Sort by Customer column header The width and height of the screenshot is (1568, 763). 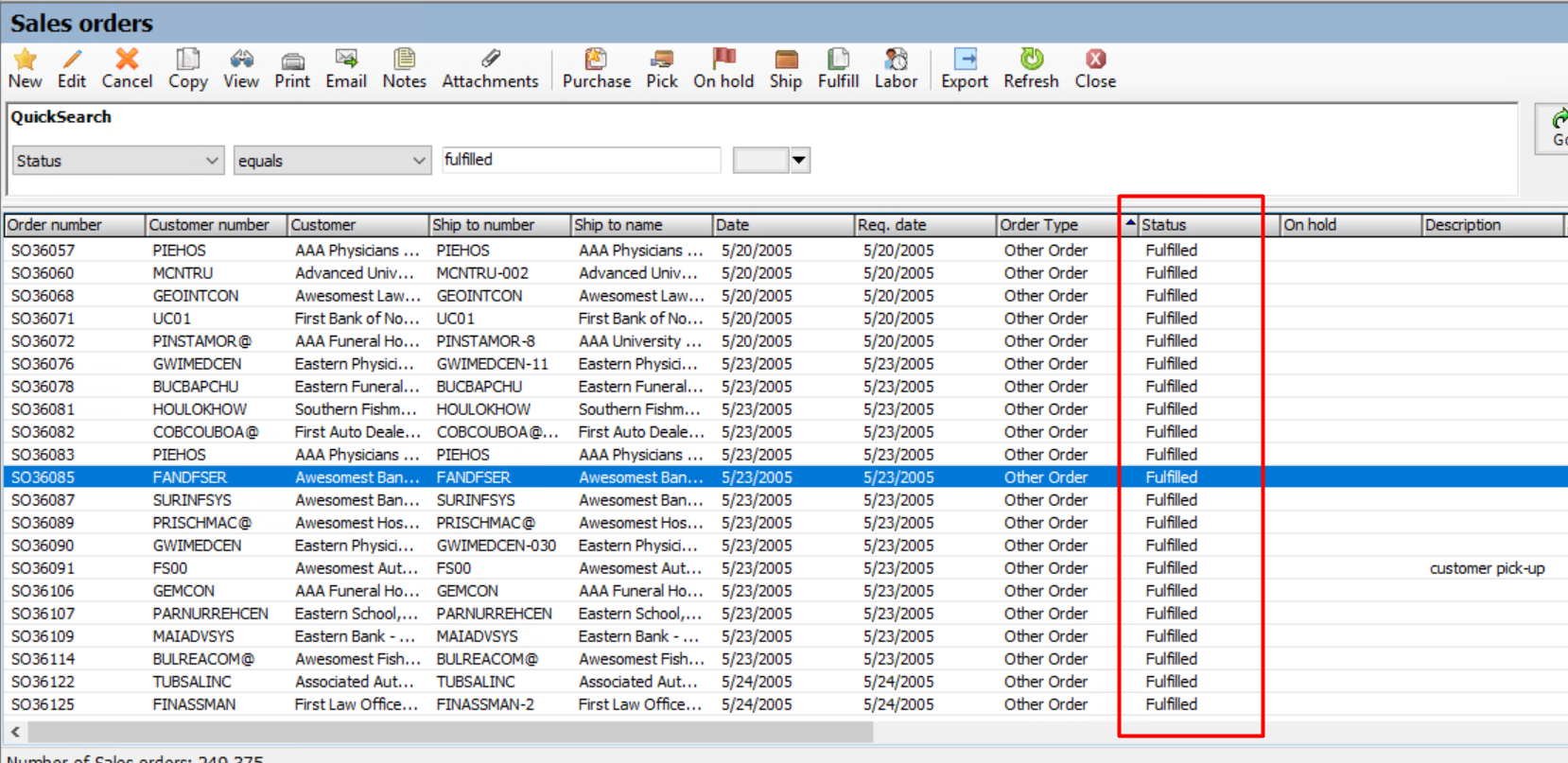(357, 225)
